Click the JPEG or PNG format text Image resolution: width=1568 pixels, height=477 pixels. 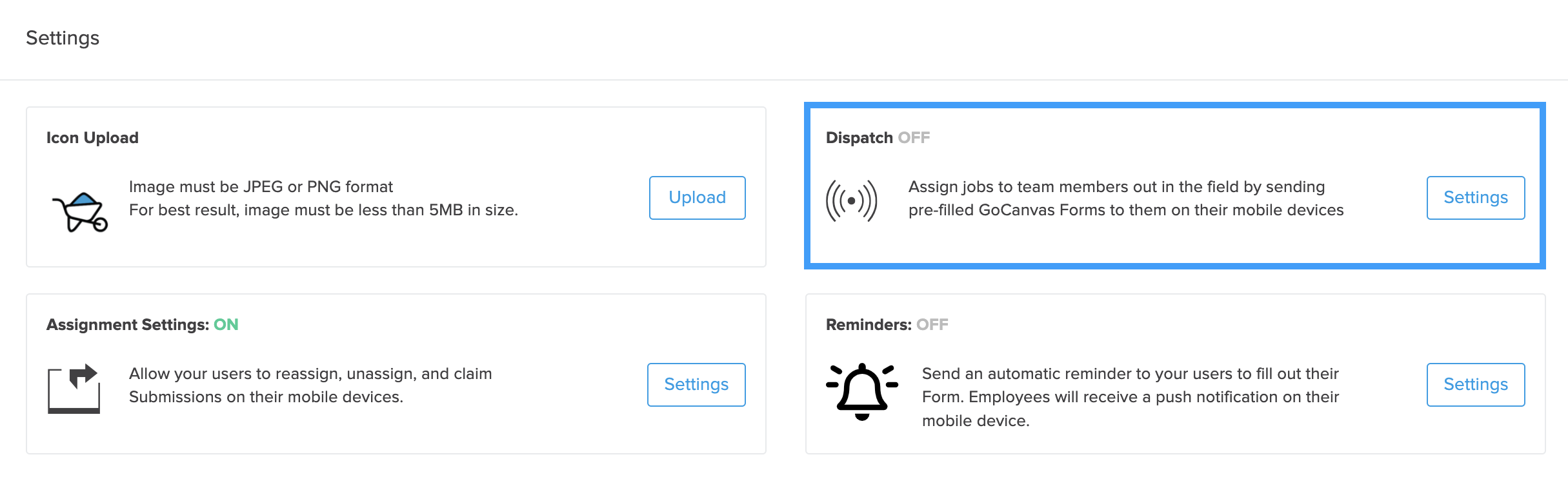tap(261, 187)
